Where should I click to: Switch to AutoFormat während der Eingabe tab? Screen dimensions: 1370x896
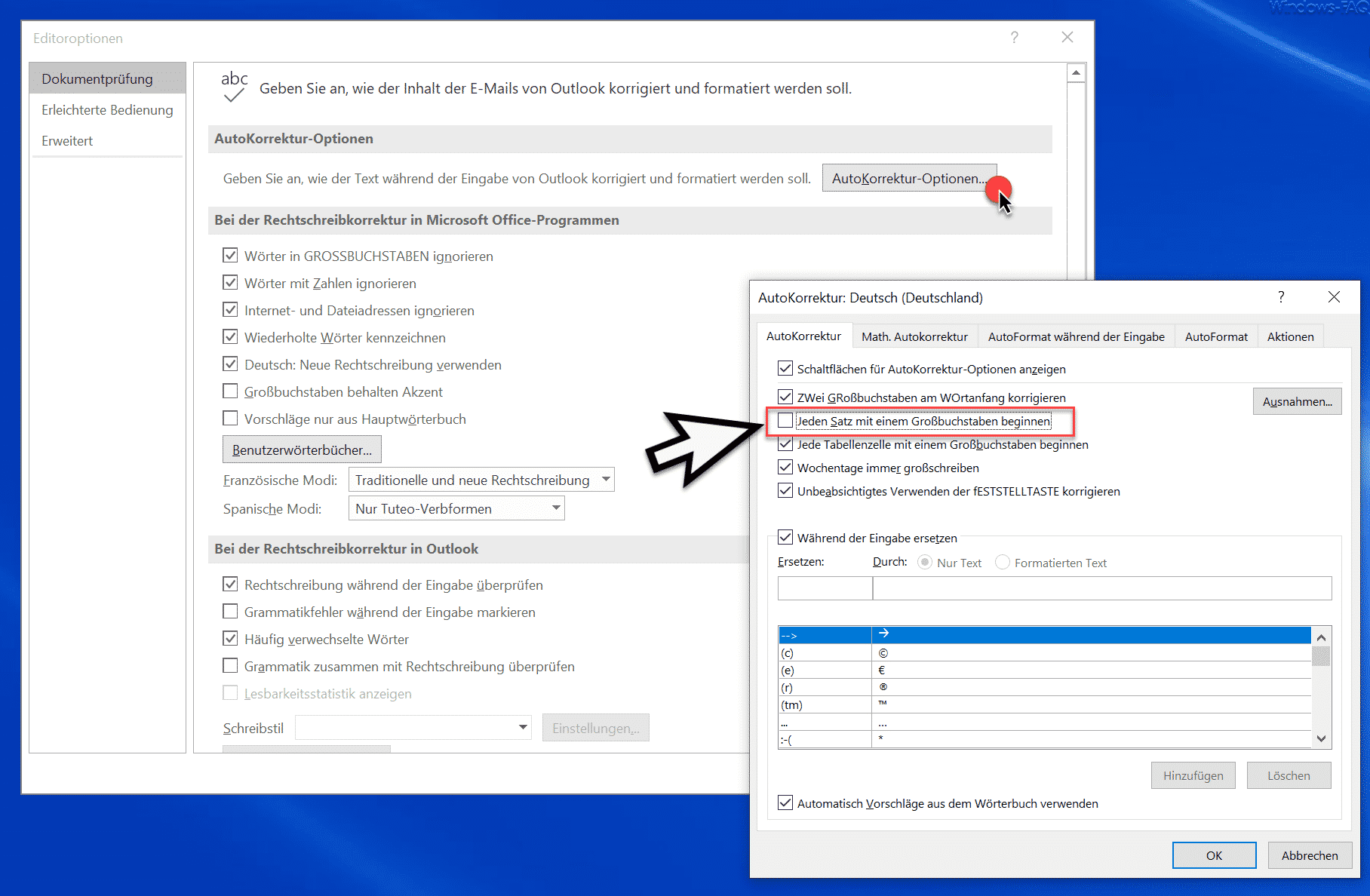coord(1076,336)
